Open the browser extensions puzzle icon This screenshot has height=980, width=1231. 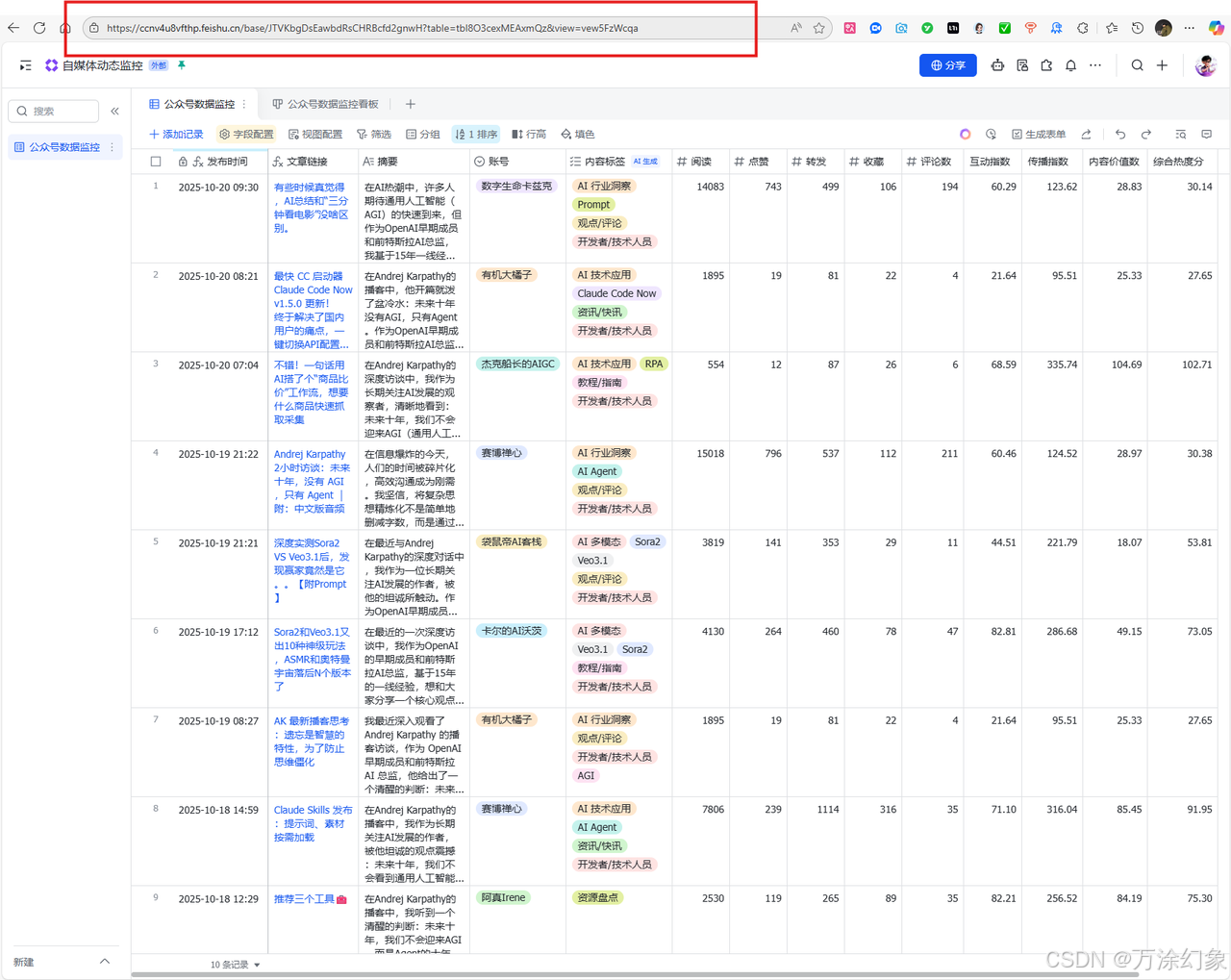pyautogui.click(x=1083, y=28)
